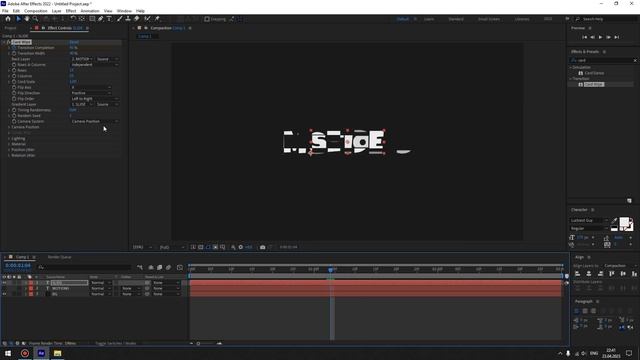Select Card Dance effect in presets
Viewport: 640px width, 360px height.
click(594, 73)
